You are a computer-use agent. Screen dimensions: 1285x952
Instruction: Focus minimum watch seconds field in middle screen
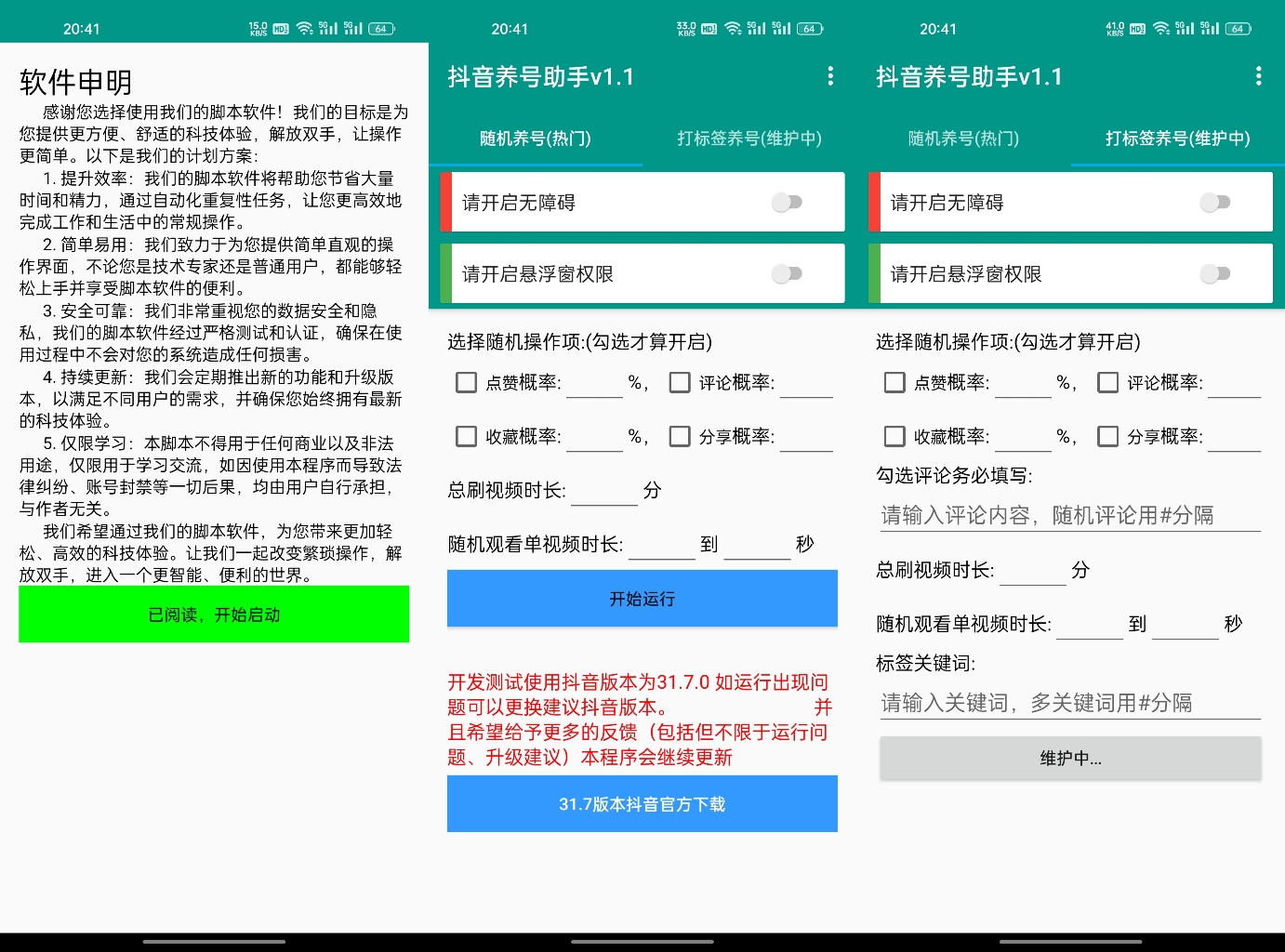coord(662,544)
